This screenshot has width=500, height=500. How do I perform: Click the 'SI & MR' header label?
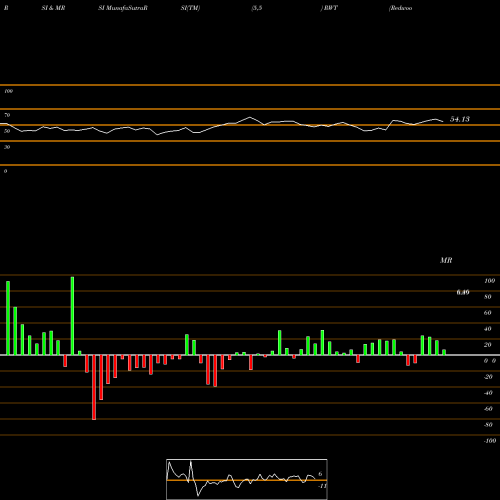53,8
